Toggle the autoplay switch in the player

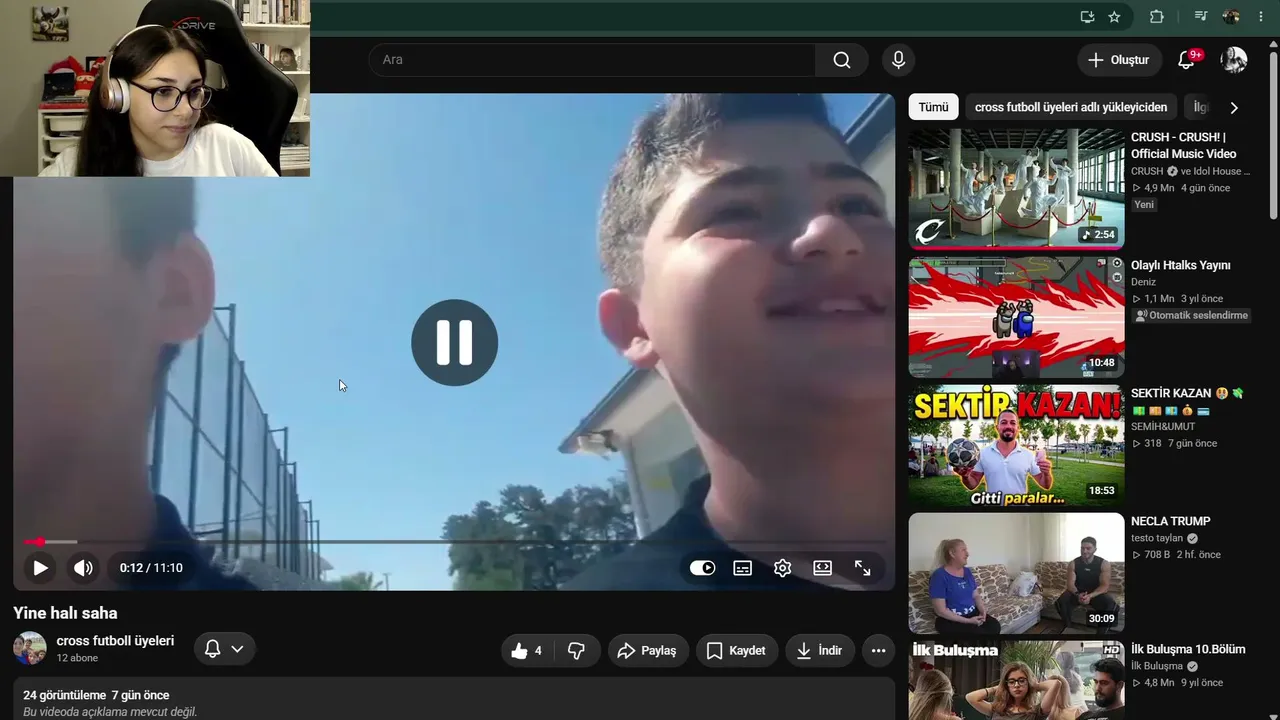(x=703, y=568)
